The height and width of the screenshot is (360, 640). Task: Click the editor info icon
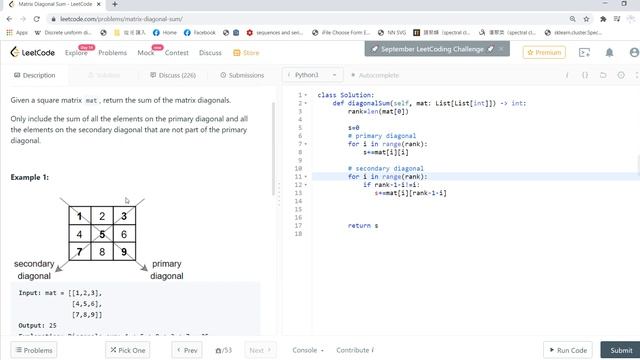pyautogui.click(x=567, y=75)
